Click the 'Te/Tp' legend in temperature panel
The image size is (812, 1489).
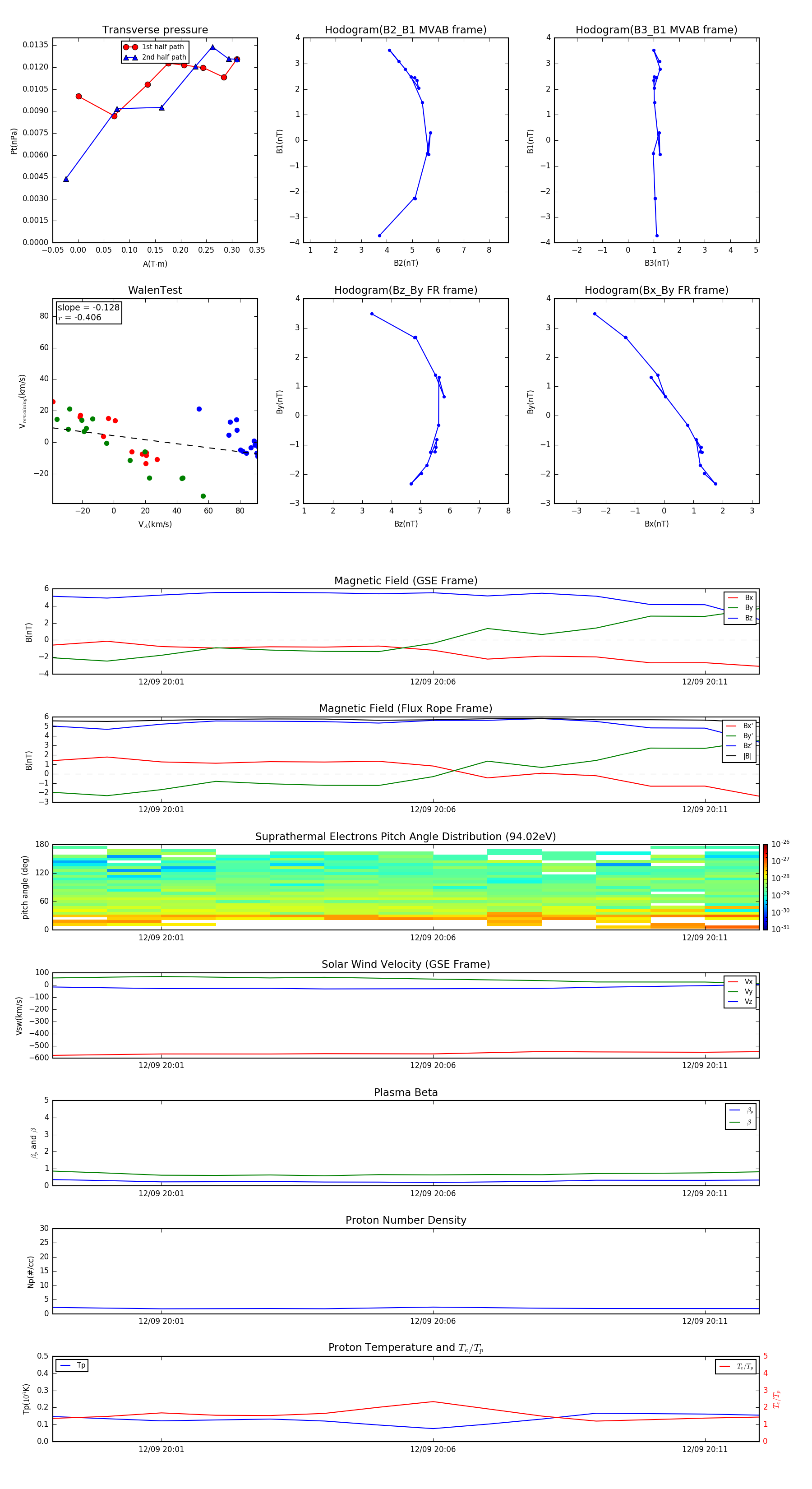tap(736, 1366)
